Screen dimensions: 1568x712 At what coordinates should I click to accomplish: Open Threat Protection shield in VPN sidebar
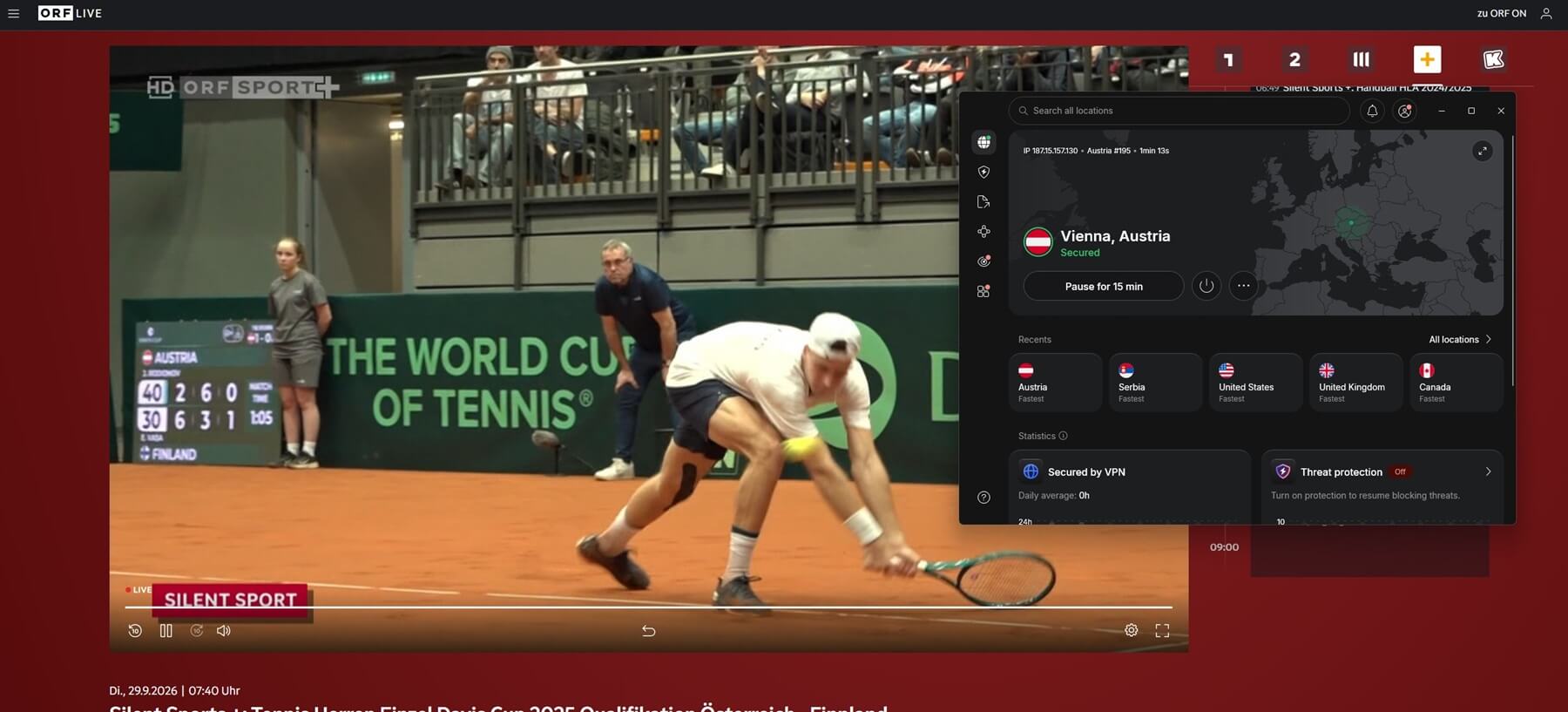pyautogui.click(x=983, y=173)
